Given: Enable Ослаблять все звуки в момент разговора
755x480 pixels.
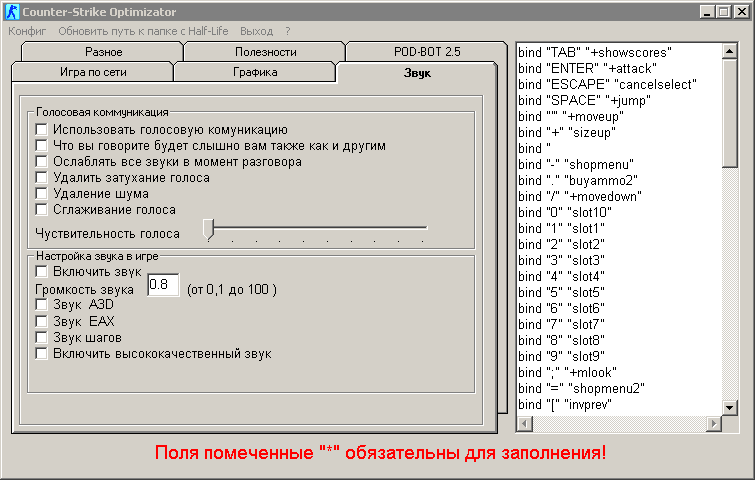Looking at the screenshot, I should 41,161.
